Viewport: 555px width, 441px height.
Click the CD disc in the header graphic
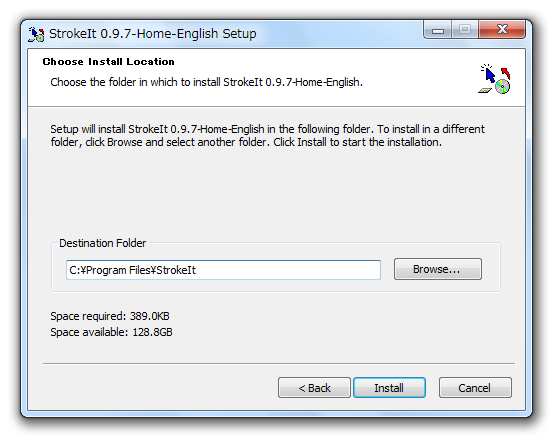tap(502, 87)
